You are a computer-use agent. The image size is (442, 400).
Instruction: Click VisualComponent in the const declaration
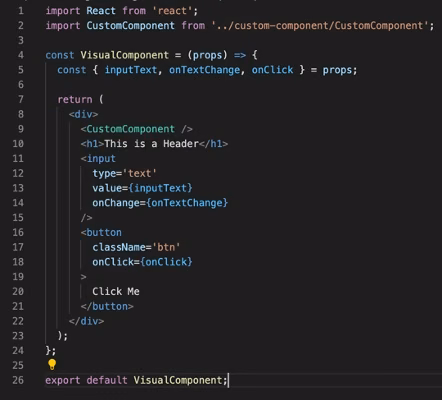tap(124, 55)
